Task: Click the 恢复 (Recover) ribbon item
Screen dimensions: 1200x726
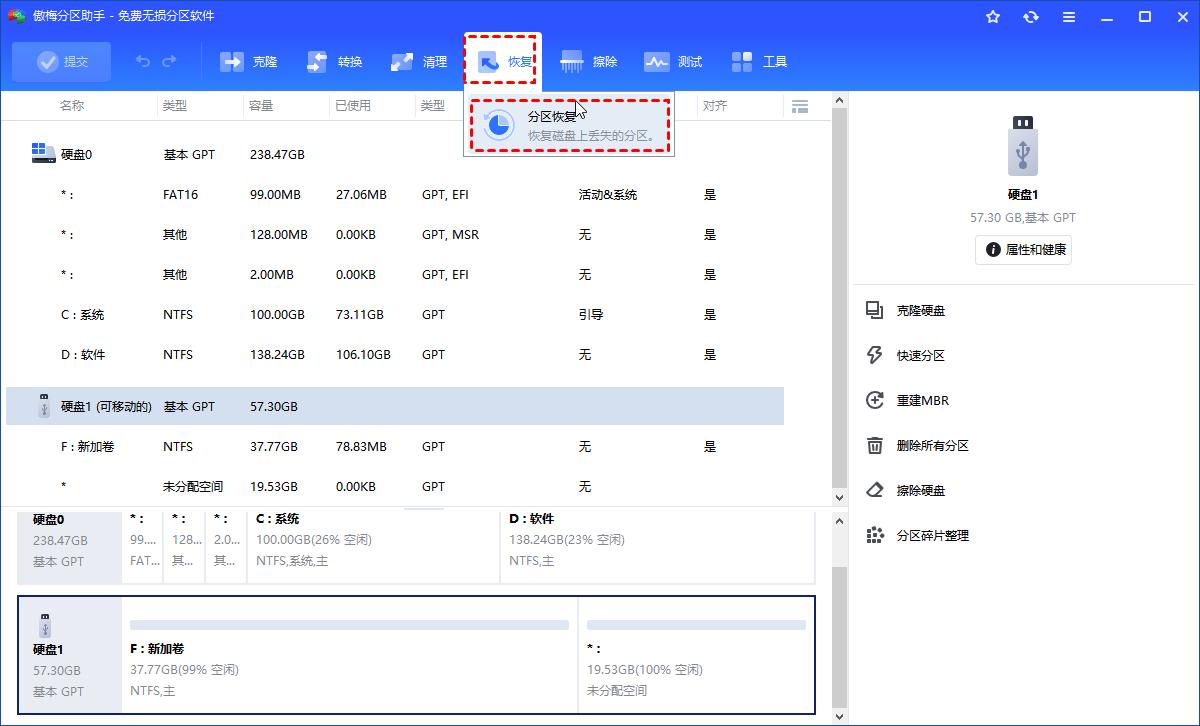Action: [501, 61]
